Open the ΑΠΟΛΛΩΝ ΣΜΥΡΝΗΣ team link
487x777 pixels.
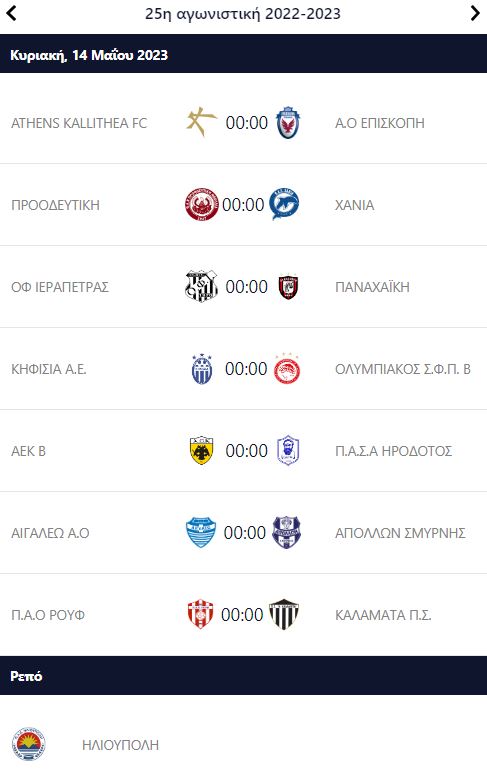400,533
